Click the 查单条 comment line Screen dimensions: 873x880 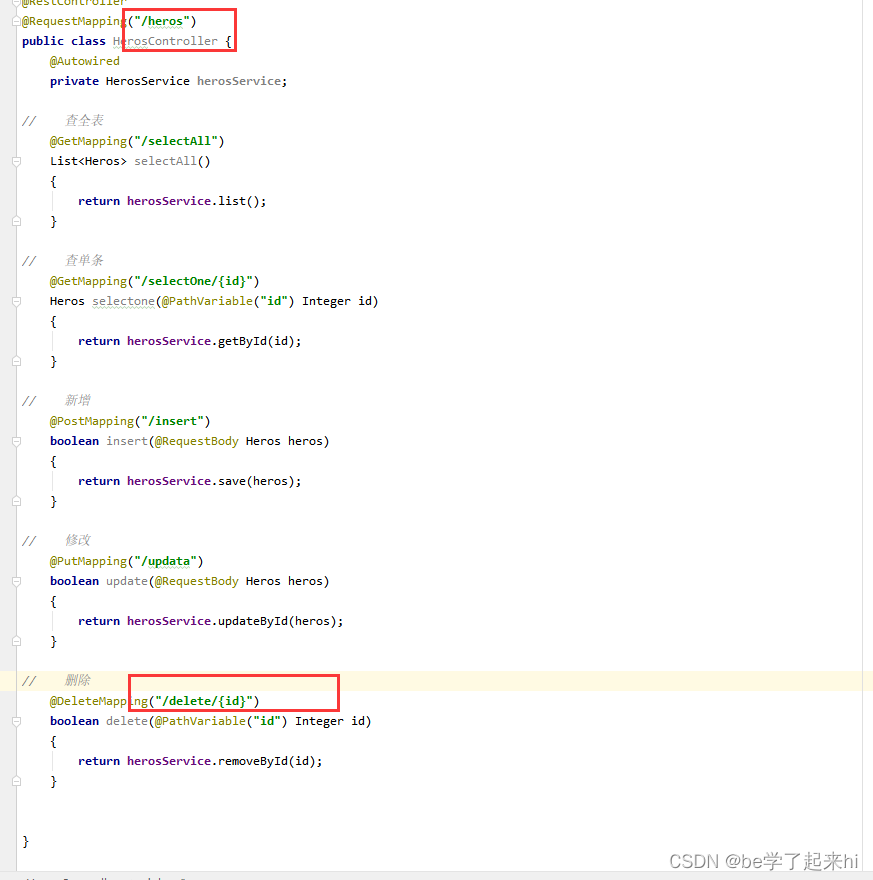63,260
